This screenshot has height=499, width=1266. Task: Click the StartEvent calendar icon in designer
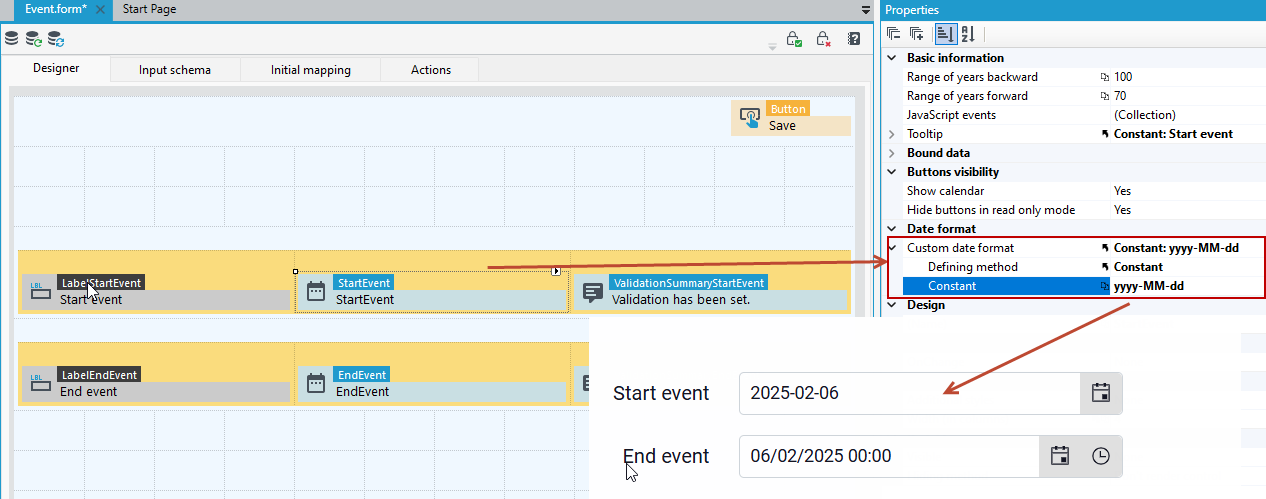316,292
